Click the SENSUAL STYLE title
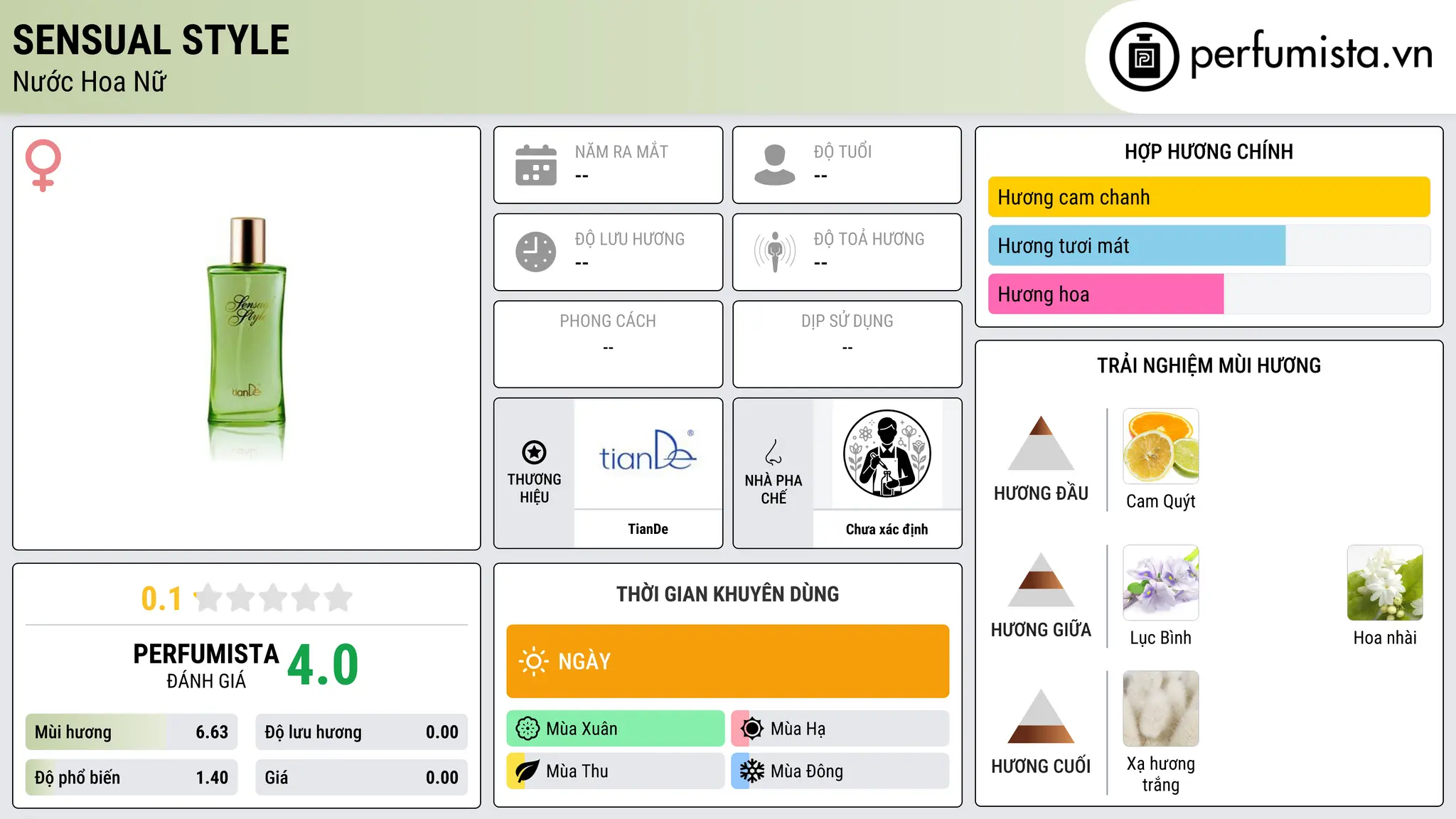The width and height of the screenshot is (1456, 819). coord(151,41)
